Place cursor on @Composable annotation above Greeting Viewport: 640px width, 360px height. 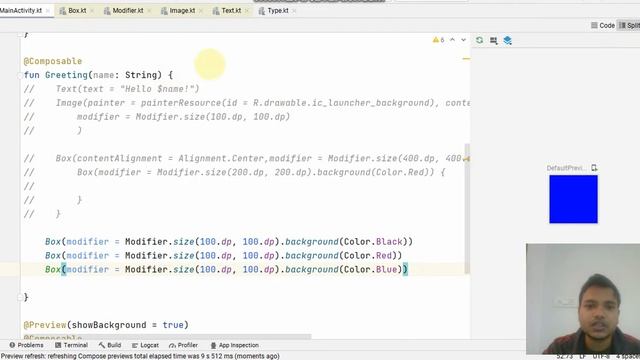pos(53,61)
